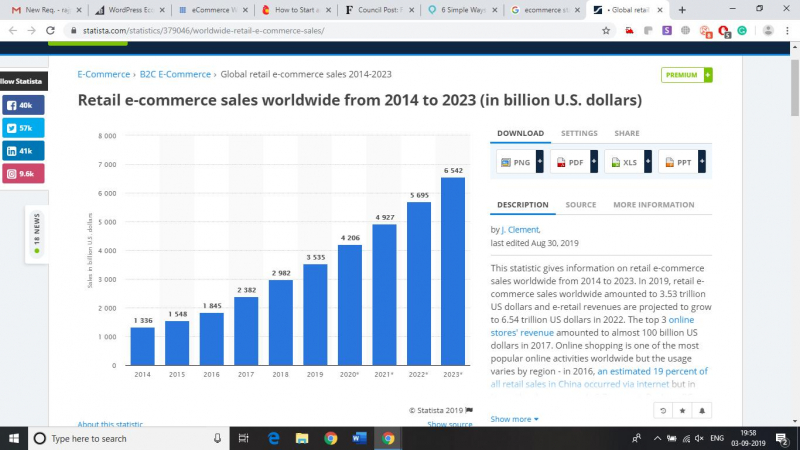This screenshot has height=450, width=800.
Task: Open the Chrome profile avatar
Action: tap(768, 31)
